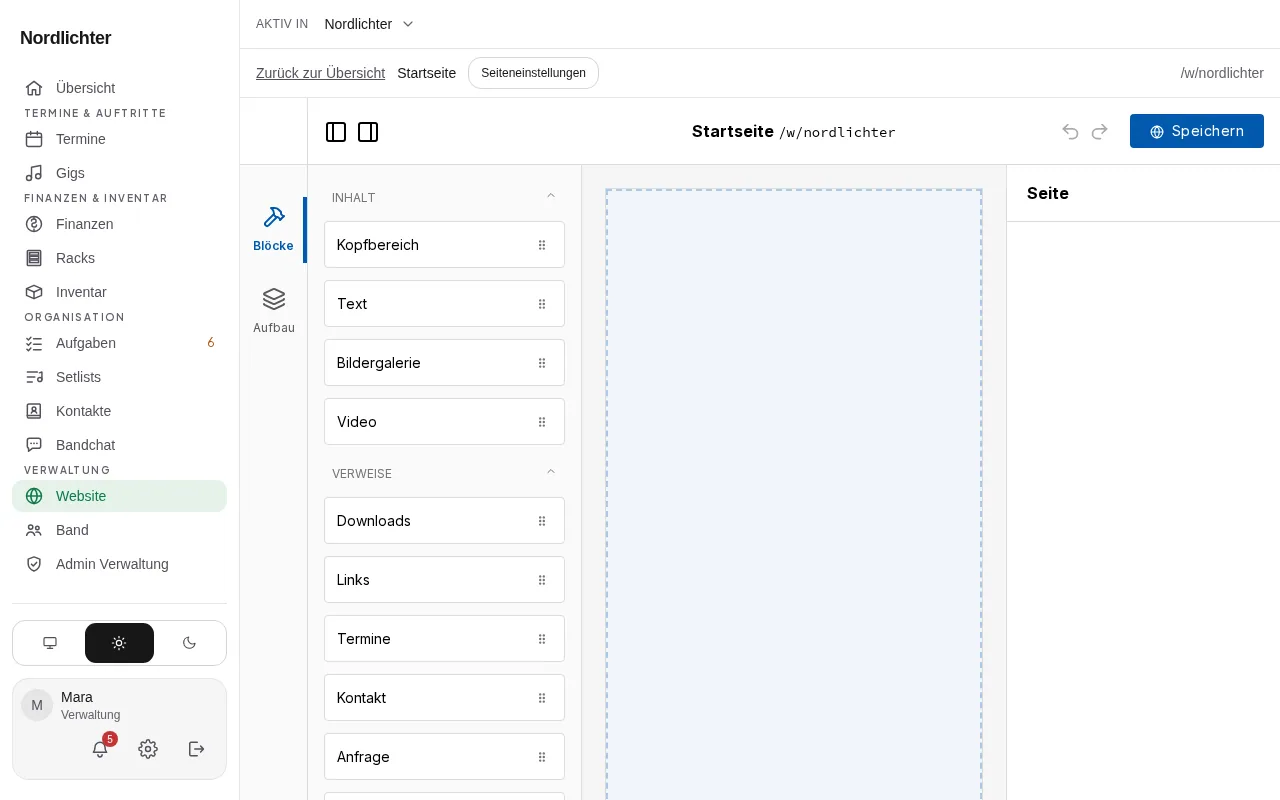Follow Zurück zur Übersicht link
Image resolution: width=1280 pixels, height=800 pixels.
coord(320,73)
